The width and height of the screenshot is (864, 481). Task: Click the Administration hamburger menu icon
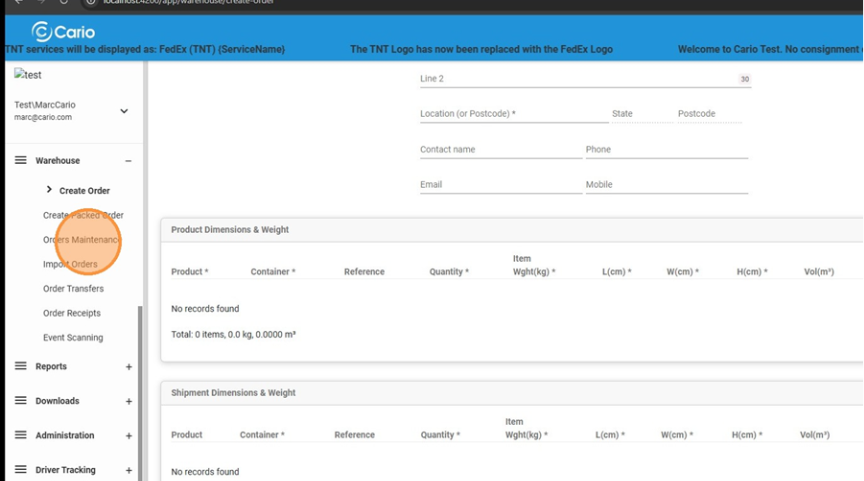[x=20, y=435]
